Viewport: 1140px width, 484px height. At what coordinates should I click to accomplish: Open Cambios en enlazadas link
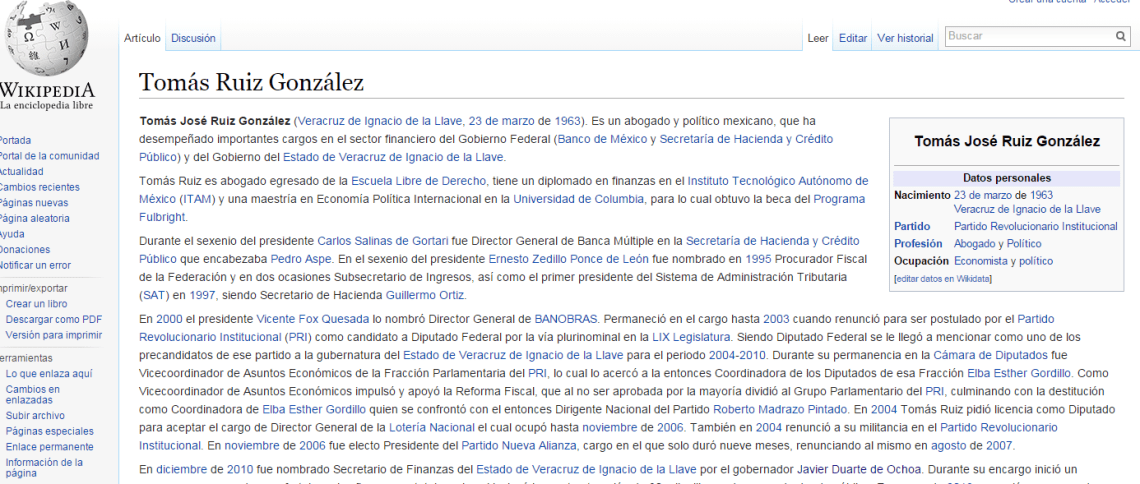pos(33,395)
